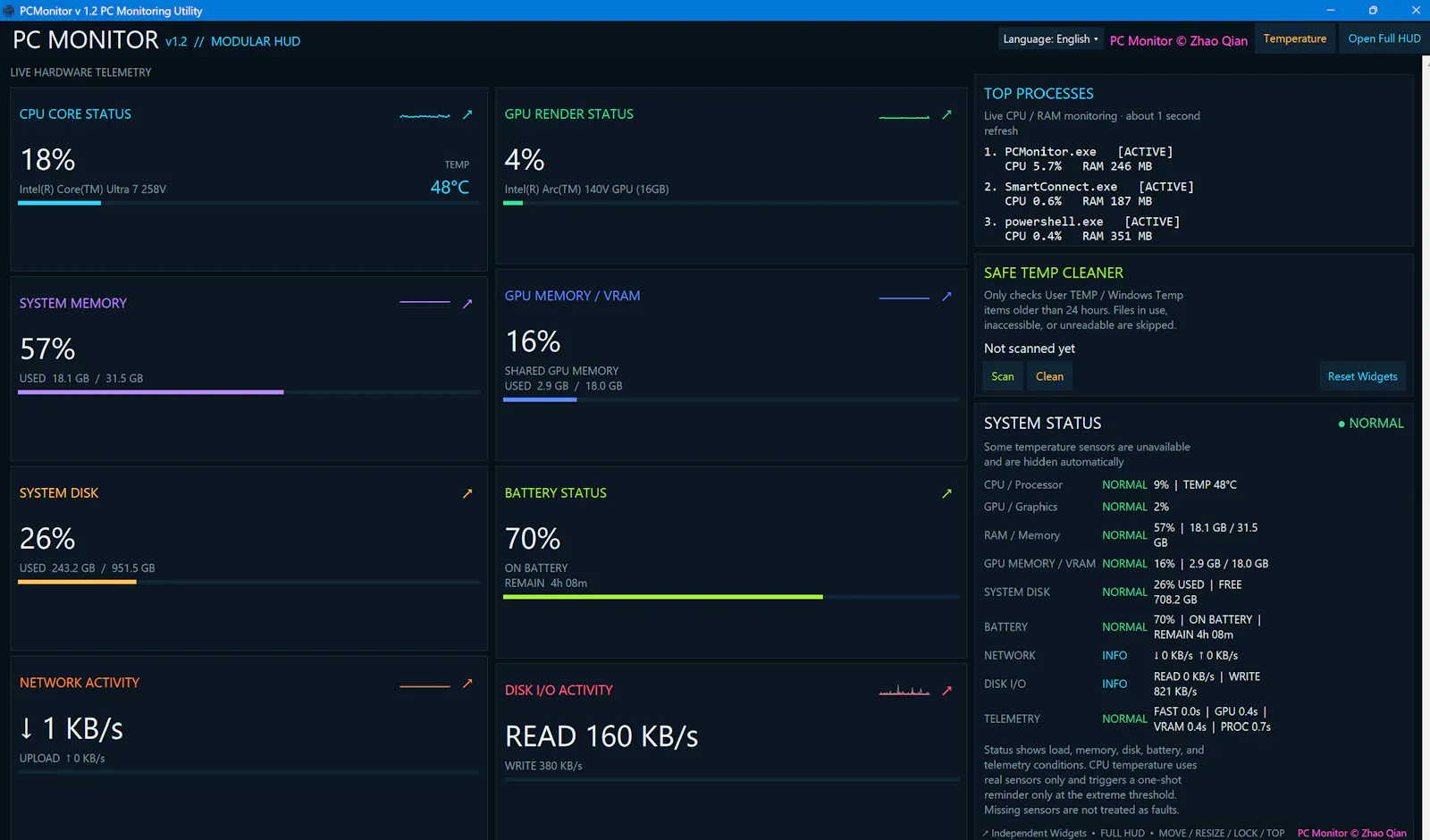Click the System Memory sparkline graph
The image size is (1430, 840).
425,302
